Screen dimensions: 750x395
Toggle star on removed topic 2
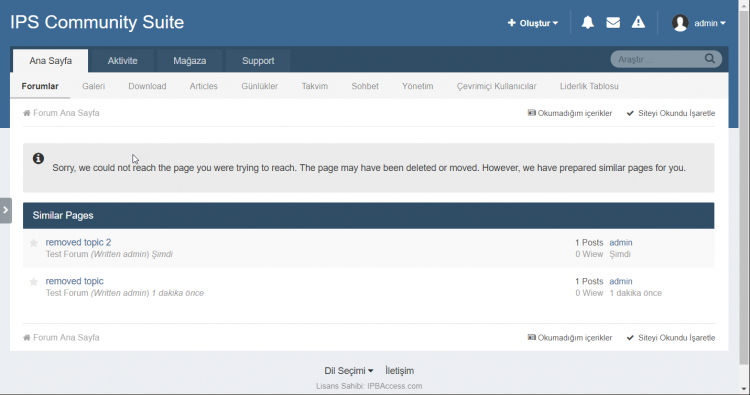[x=33, y=243]
